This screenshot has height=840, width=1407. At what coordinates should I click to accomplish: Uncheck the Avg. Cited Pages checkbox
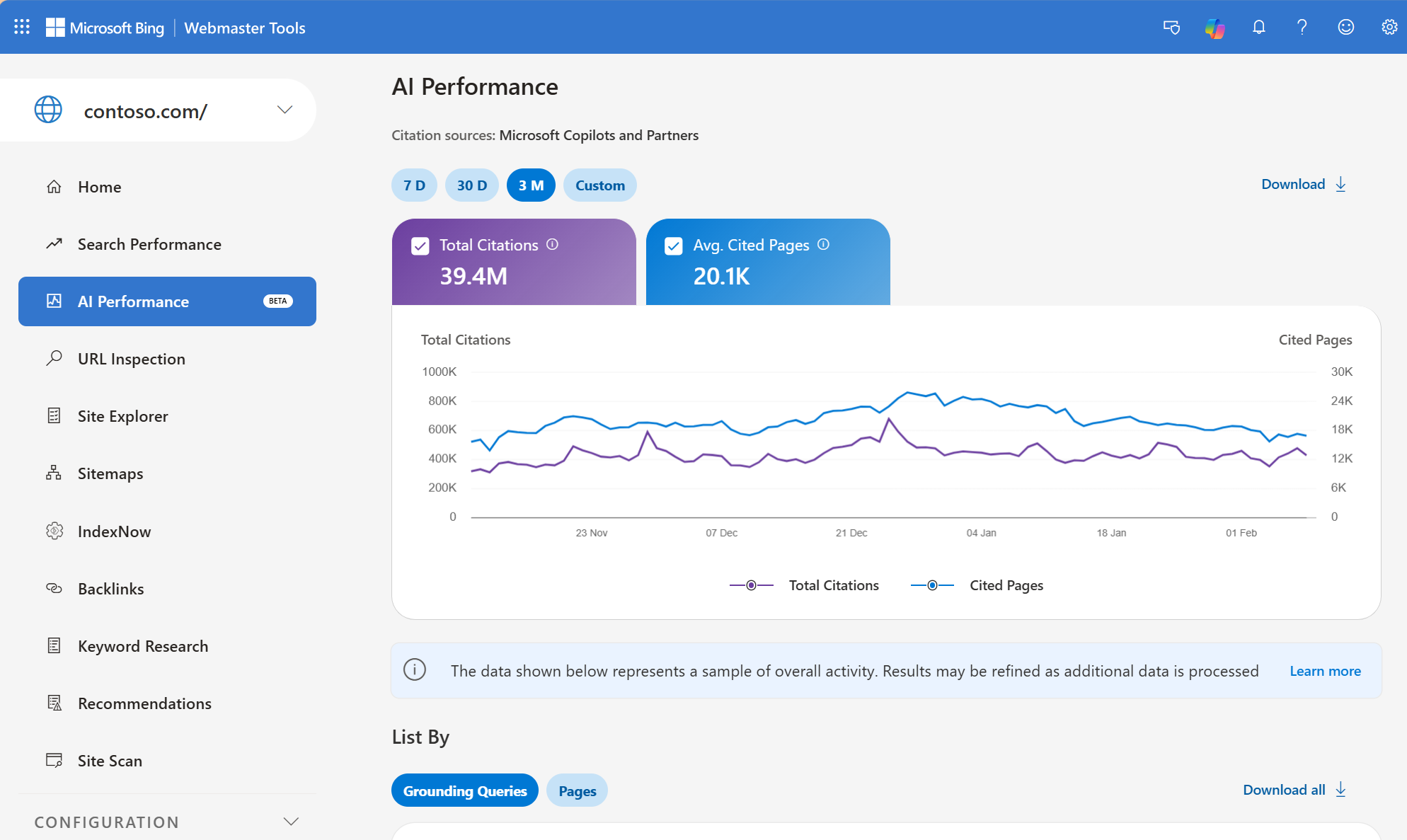pos(674,246)
